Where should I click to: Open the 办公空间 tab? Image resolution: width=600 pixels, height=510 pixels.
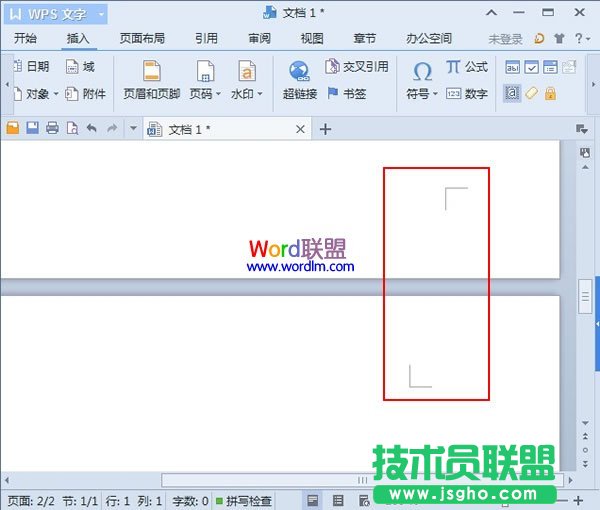click(x=429, y=38)
